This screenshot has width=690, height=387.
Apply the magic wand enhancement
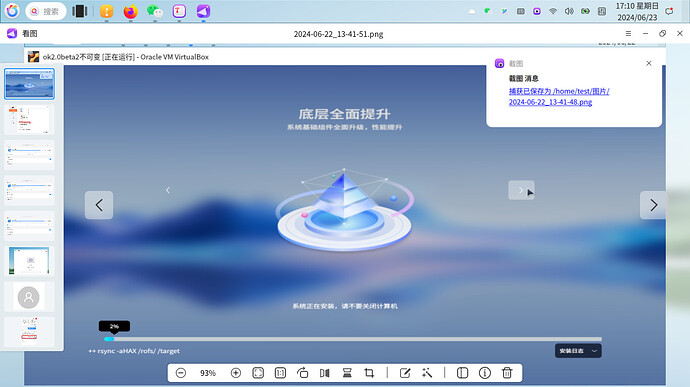click(x=427, y=373)
